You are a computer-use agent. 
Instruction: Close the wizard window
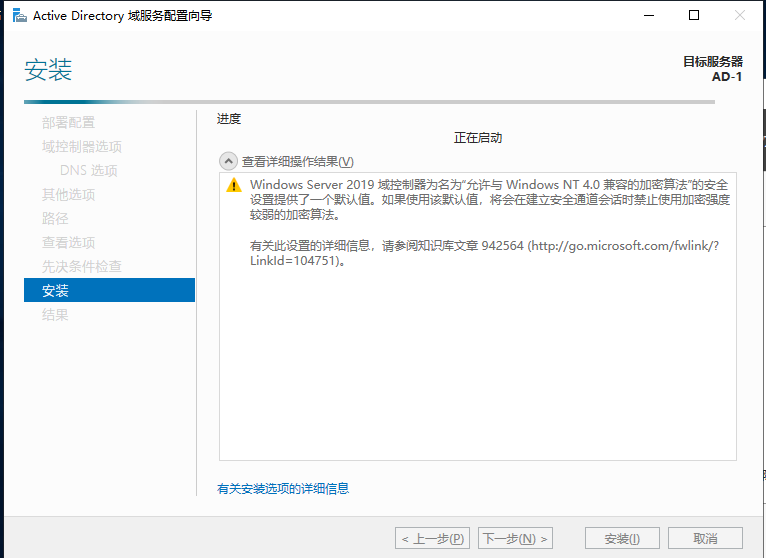point(740,16)
